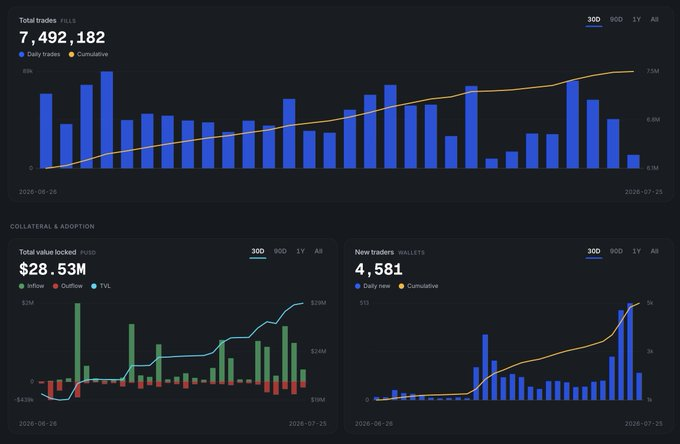Select 30D range in New traders chart
Screen dimensions: 680x444
594,251
